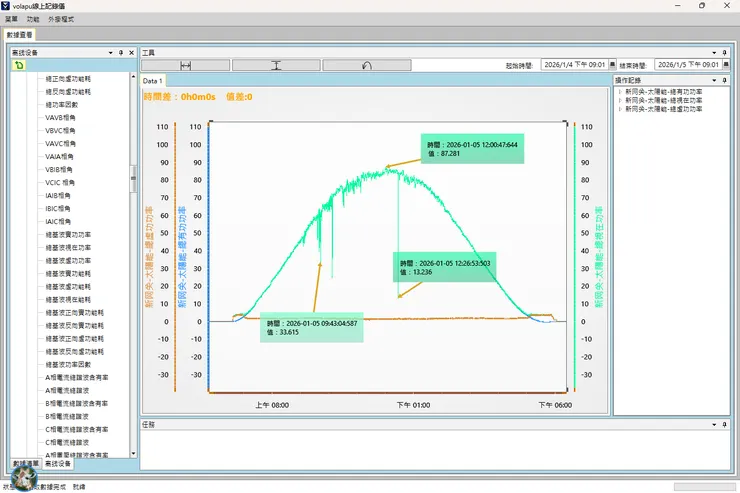Switch to the 數據查看 tab

point(19,35)
